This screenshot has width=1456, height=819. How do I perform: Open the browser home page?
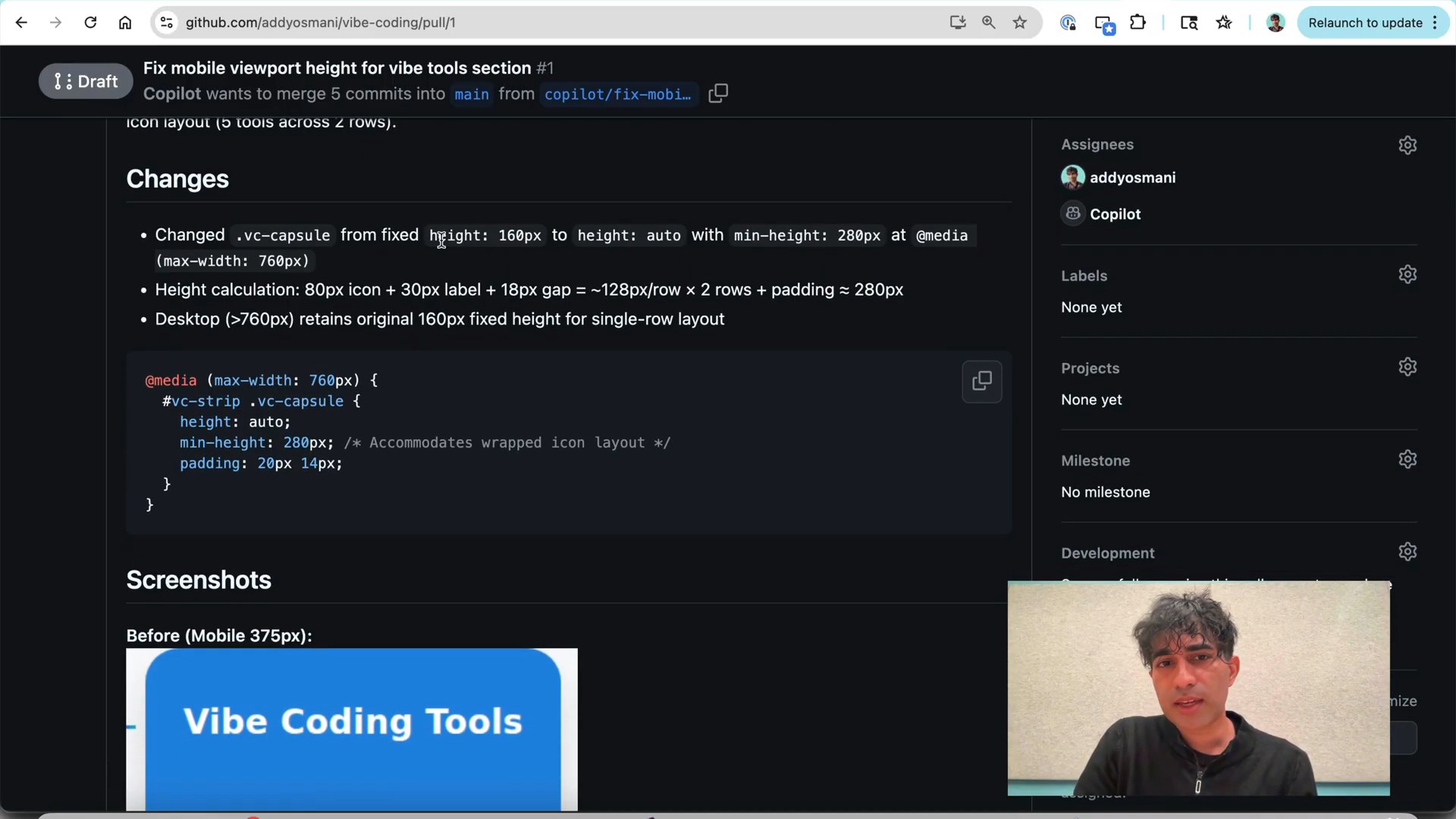click(125, 23)
